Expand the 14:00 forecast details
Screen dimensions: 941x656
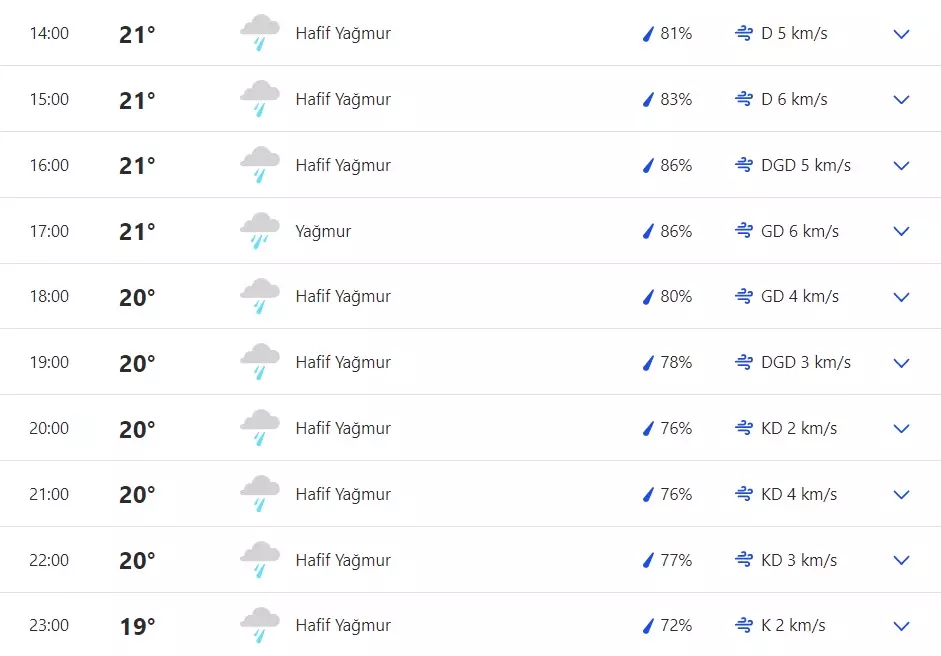click(901, 34)
